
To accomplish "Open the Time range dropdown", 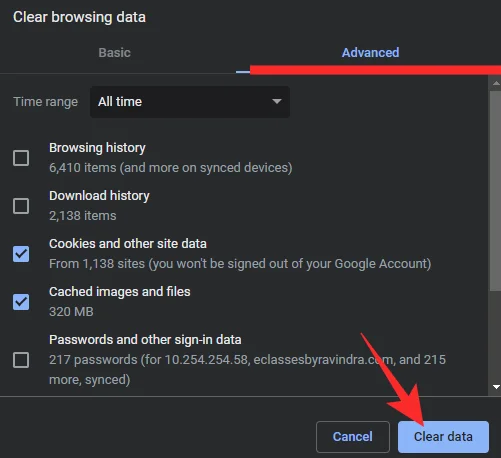I will (x=190, y=102).
